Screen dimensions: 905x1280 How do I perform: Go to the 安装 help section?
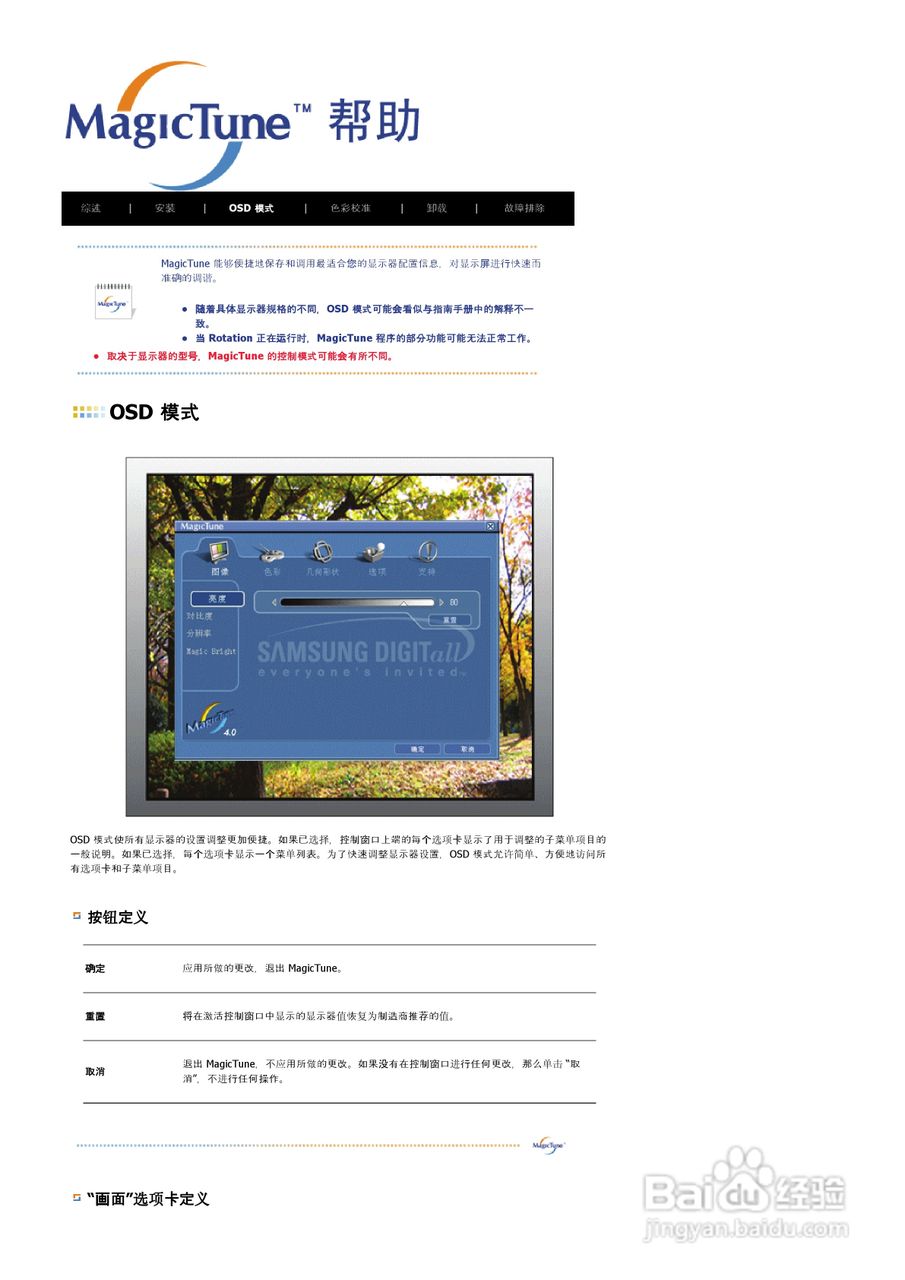click(165, 208)
